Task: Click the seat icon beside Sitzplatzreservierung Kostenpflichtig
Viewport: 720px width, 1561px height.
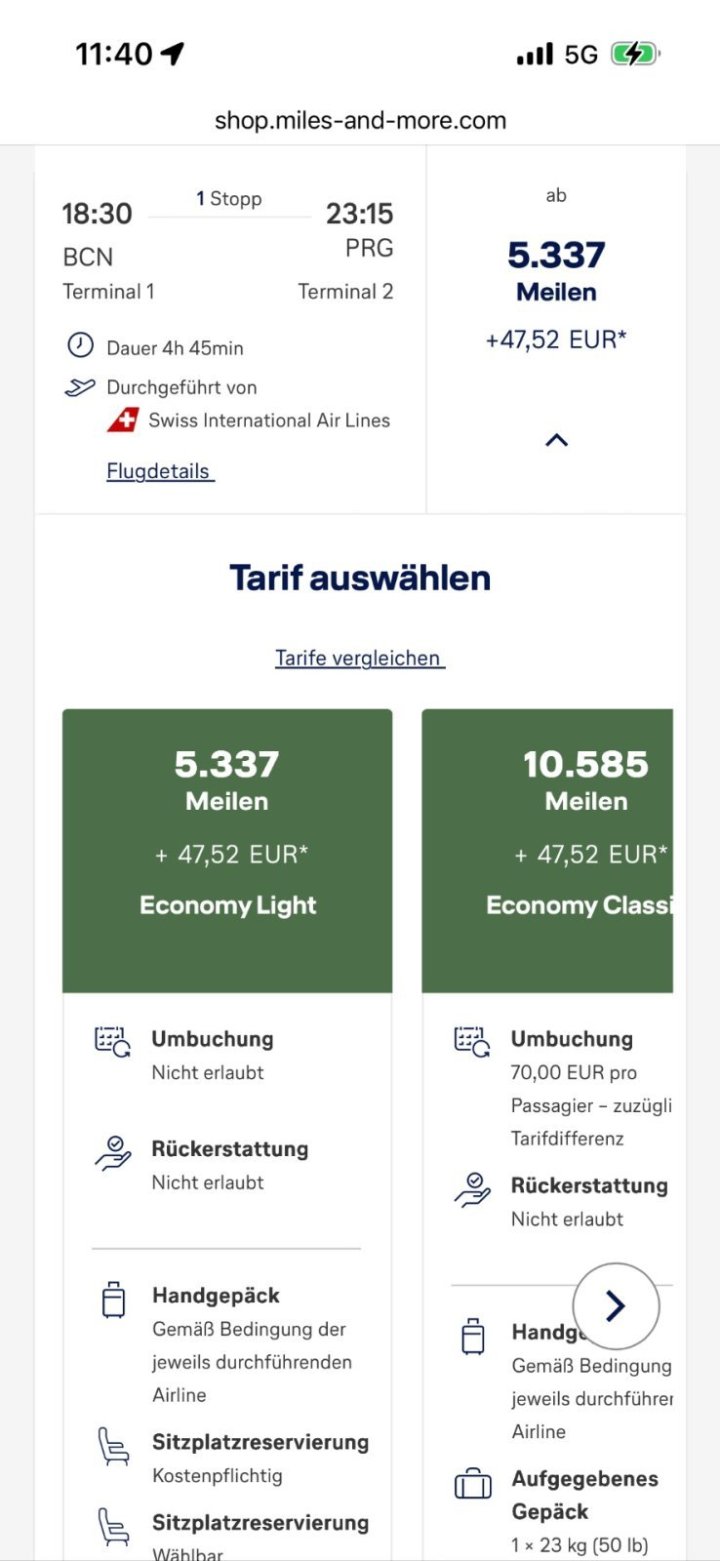Action: [113, 1446]
